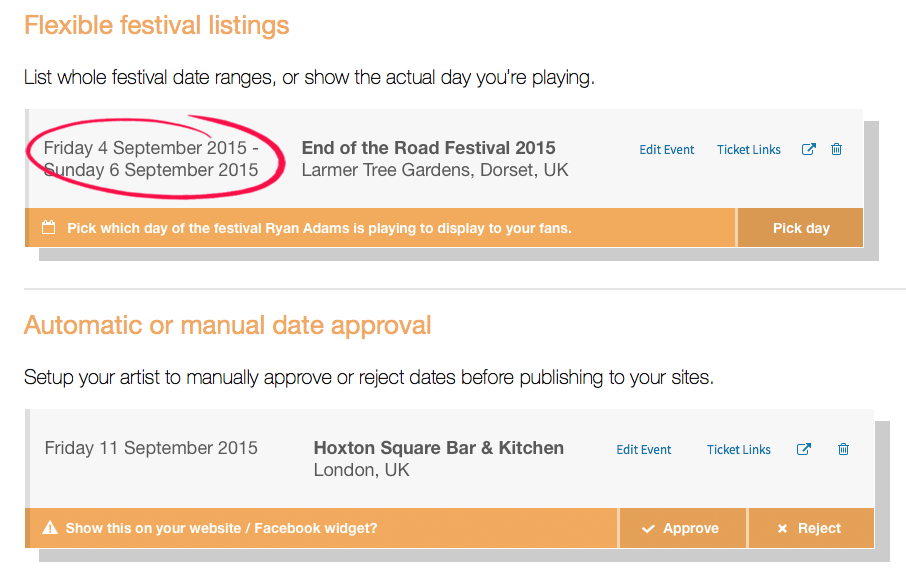Reject the Hoxton Square date
Viewport: 906px width, 572px height.
coord(811,528)
